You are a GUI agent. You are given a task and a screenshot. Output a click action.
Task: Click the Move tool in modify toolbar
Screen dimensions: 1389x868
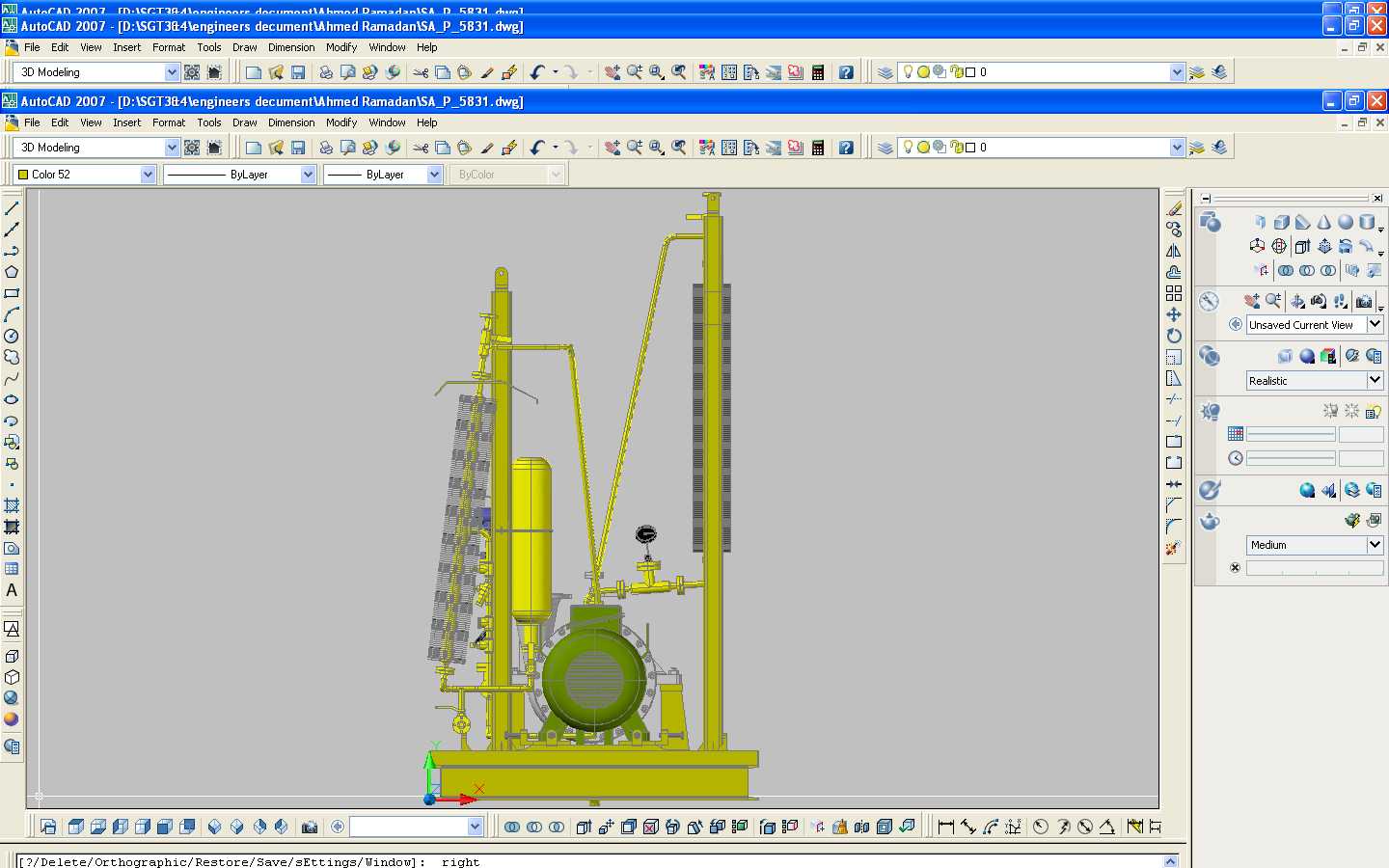[1174, 314]
